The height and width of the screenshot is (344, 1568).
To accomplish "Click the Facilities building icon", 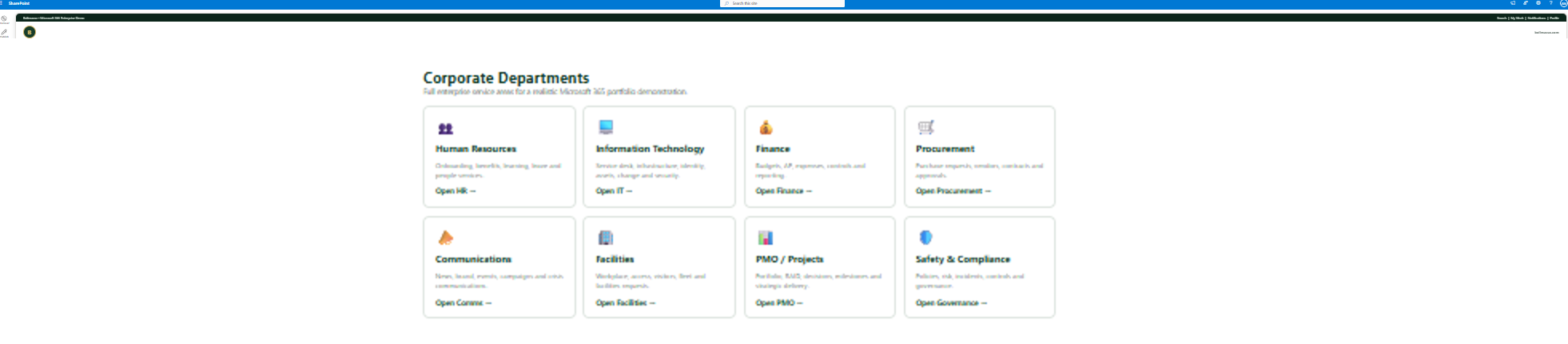I will point(606,238).
